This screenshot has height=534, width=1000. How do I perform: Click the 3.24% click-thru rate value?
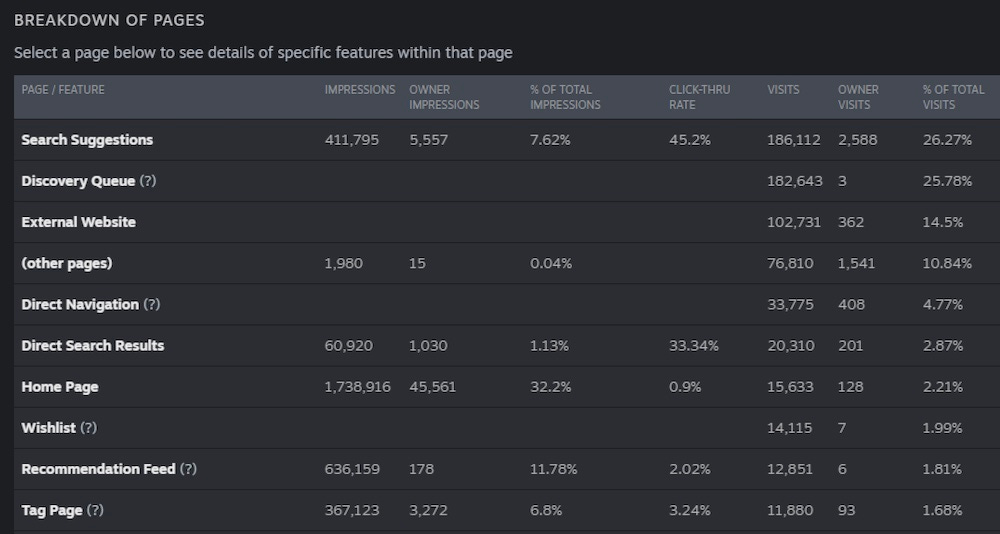(689, 510)
